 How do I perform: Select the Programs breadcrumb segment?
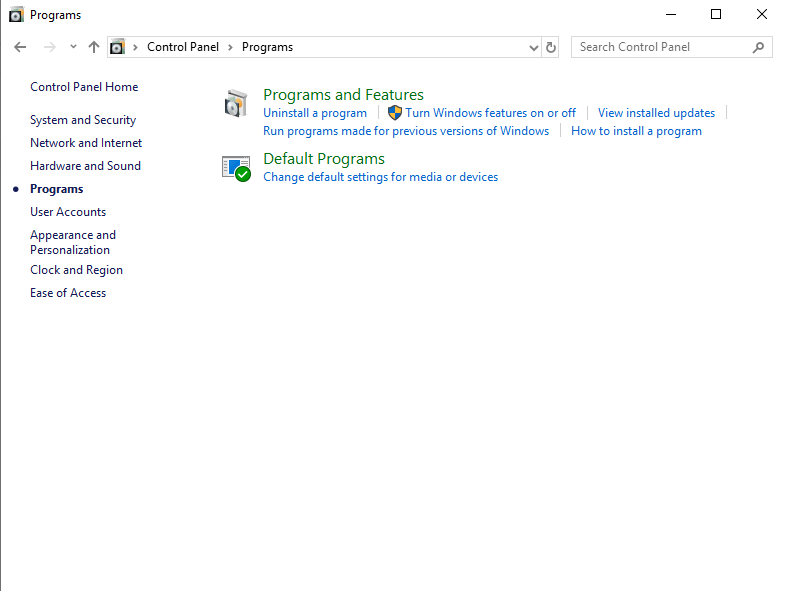[x=267, y=47]
